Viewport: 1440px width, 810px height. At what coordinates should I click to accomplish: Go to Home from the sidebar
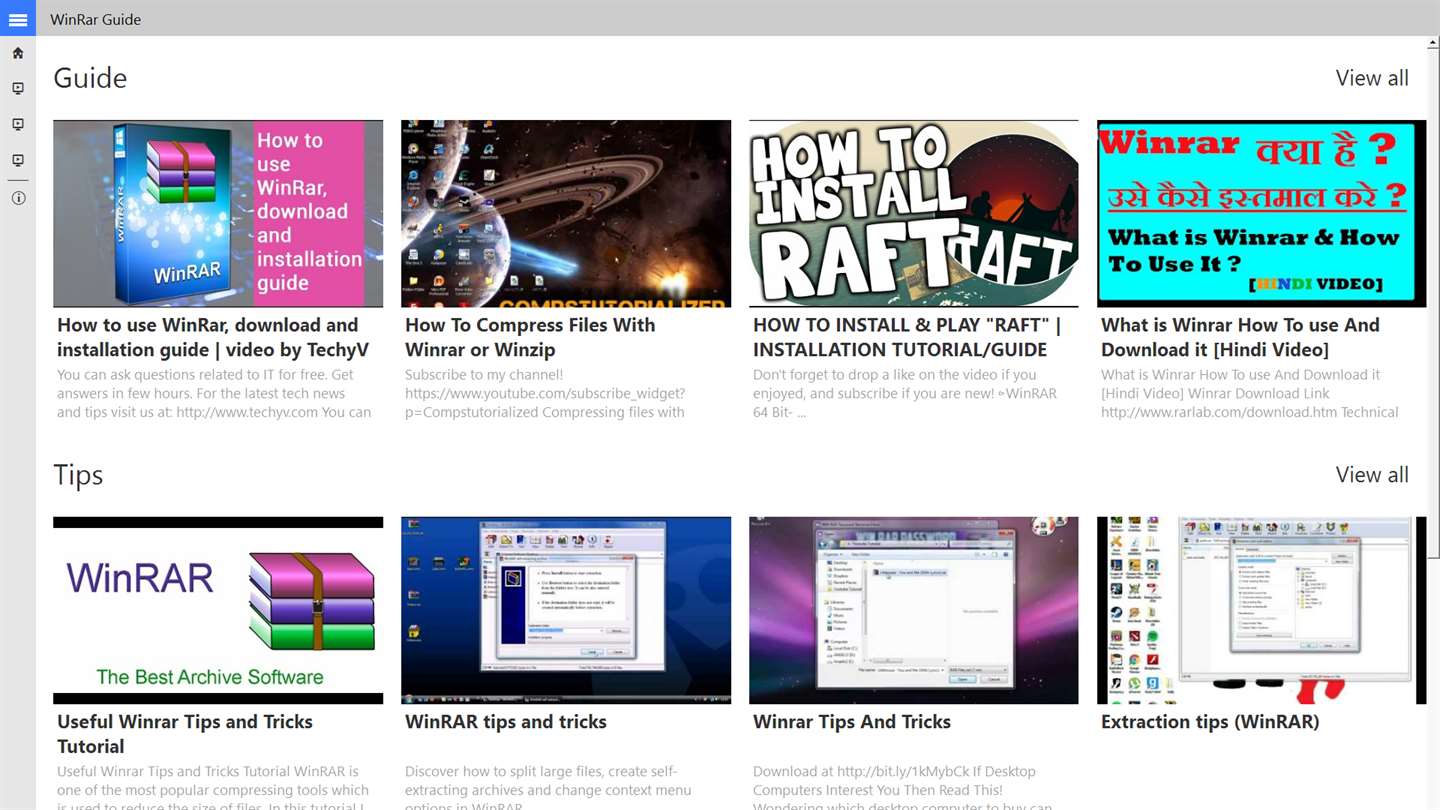[x=18, y=53]
